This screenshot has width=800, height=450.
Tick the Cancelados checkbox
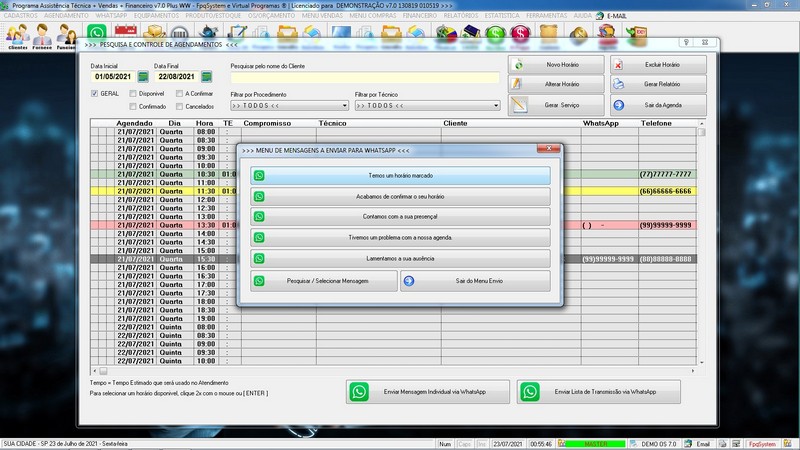coord(179,107)
